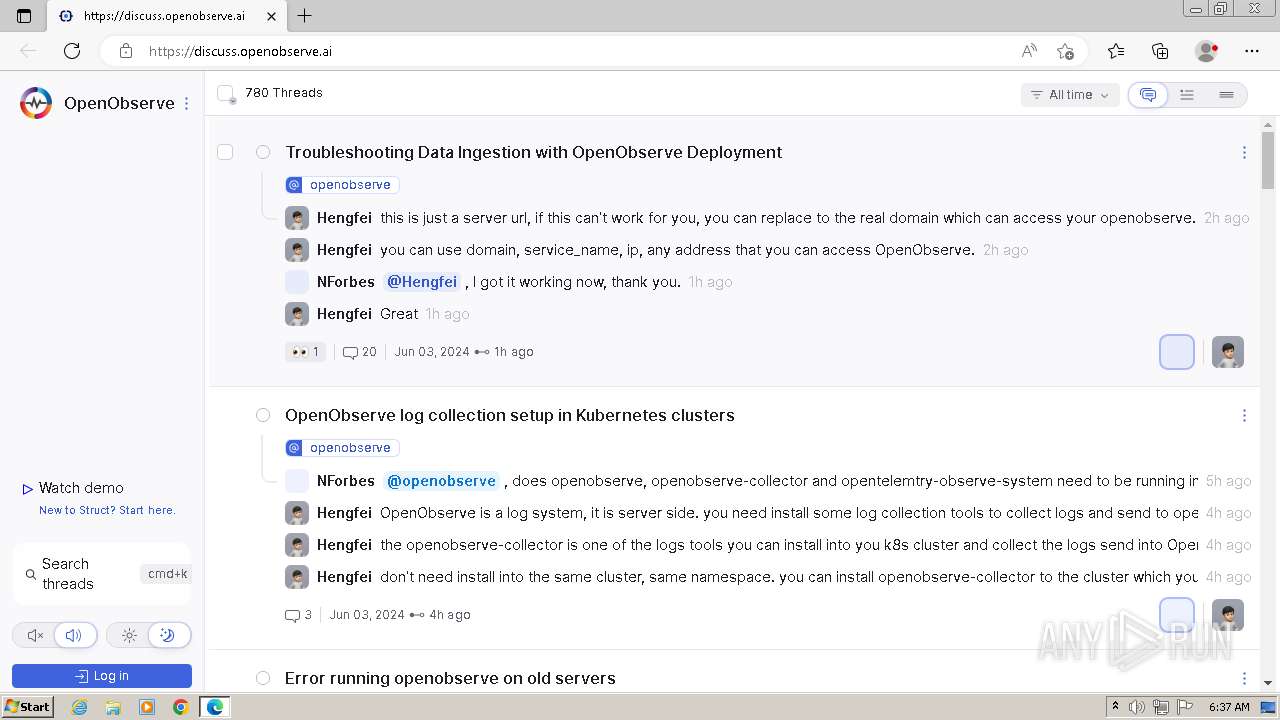Click Hengfei participant avatar on the Kubernetes thread footer
Viewport: 1280px width, 720px height.
tap(1228, 615)
